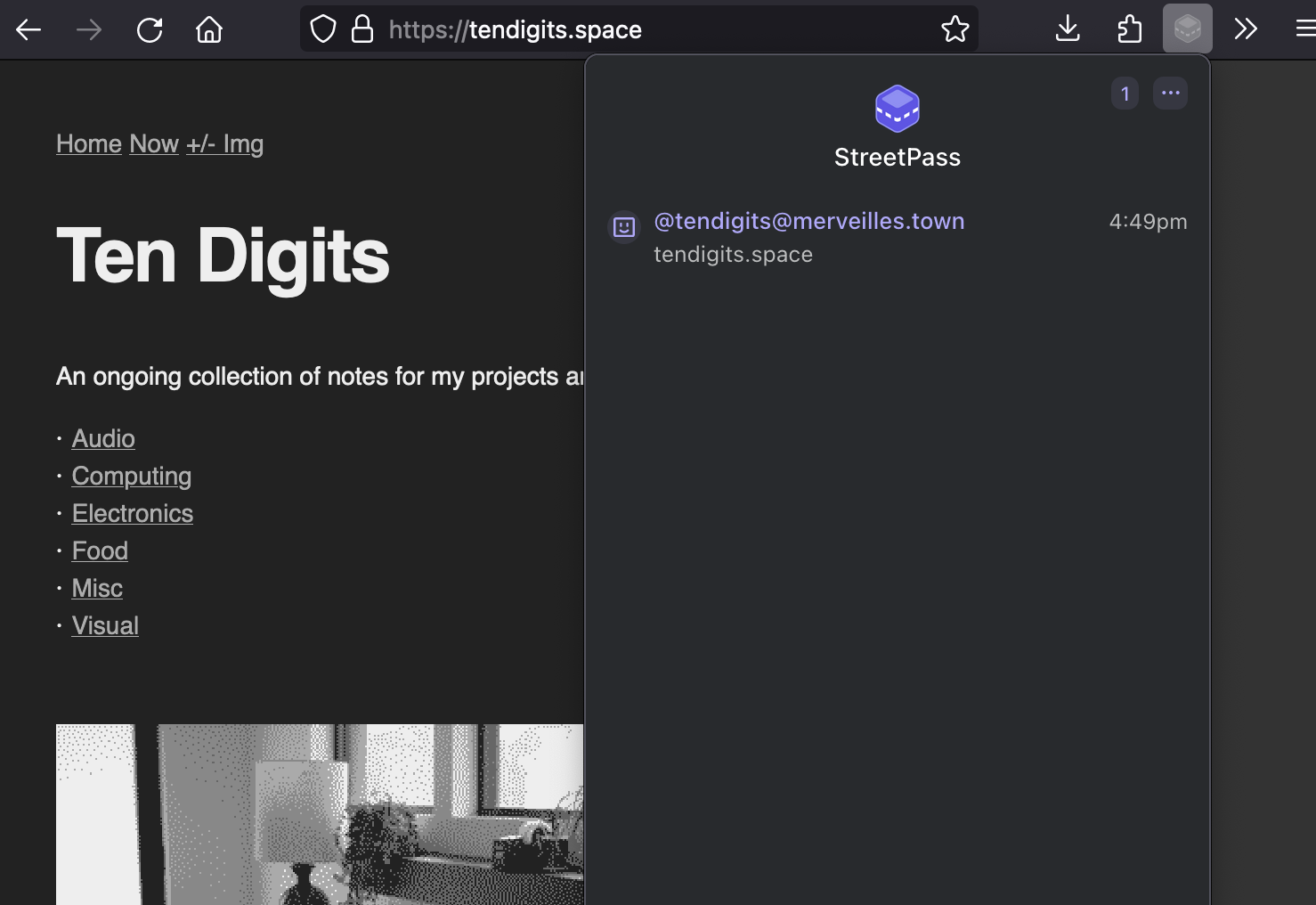The image size is (1316, 905).
Task: Click the browser back arrow
Action: click(28, 30)
